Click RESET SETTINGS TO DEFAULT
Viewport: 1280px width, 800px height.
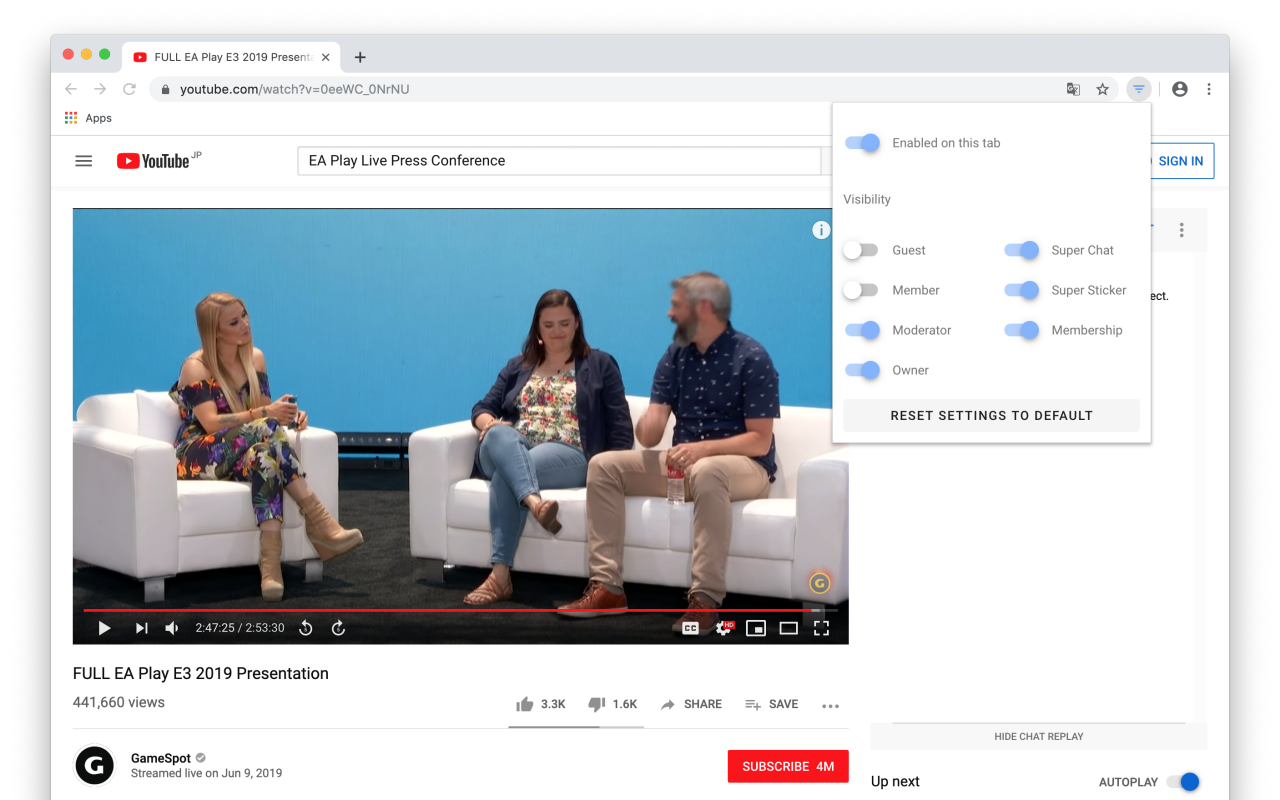991,415
